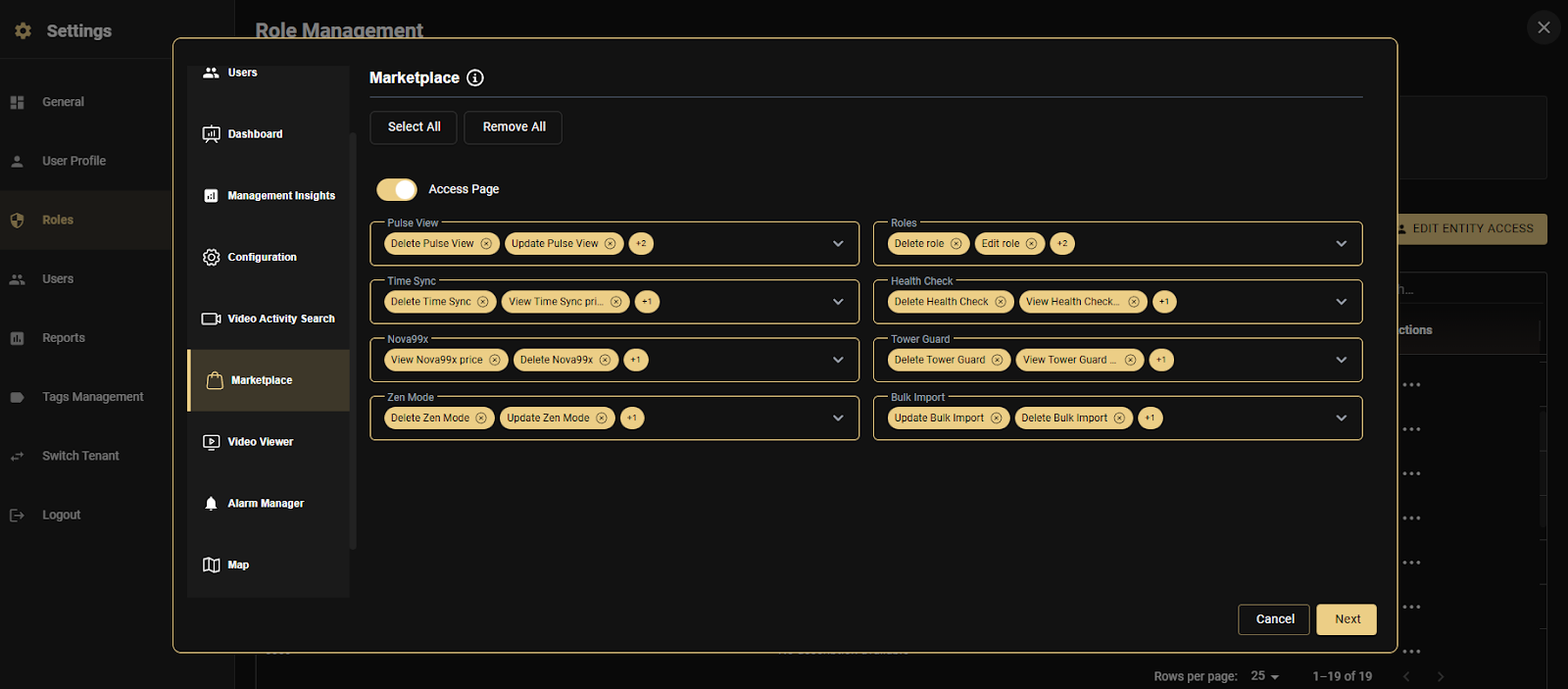Toggle the Access Page switch off

point(397,189)
